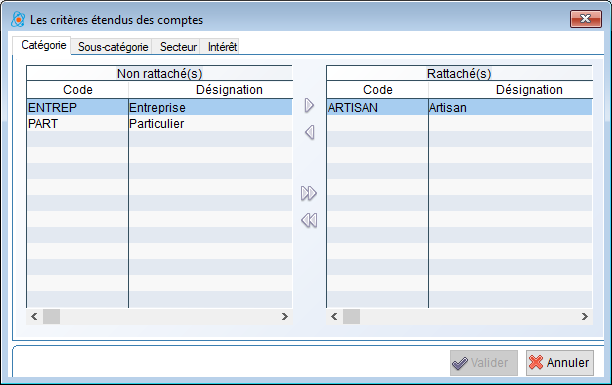Viewport: 612px width, 385px height.
Task: Click left scroll arrow of Rattaché(s) list
Action: 334,316
